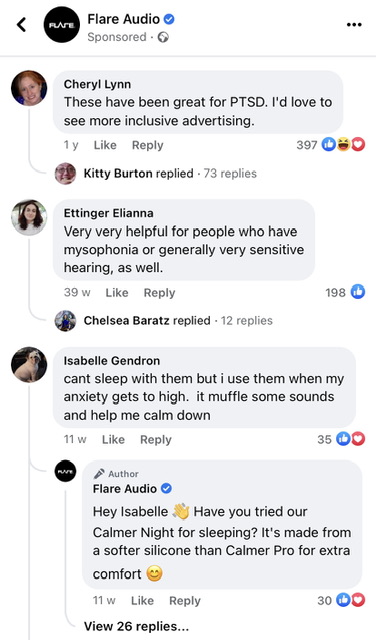376x640 pixels.
Task: Open the Flare Audio page title link
Action: tap(123, 19)
